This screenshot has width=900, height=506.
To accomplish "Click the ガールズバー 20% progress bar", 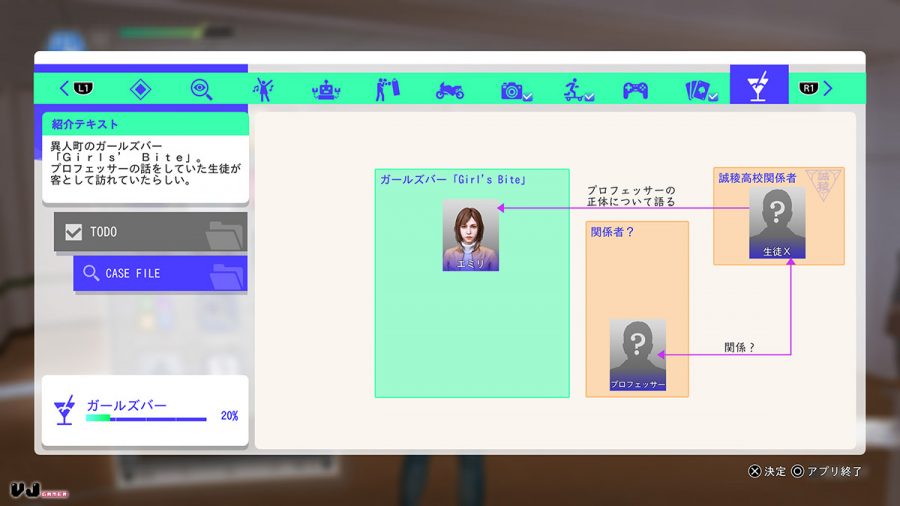I will click(x=146, y=419).
